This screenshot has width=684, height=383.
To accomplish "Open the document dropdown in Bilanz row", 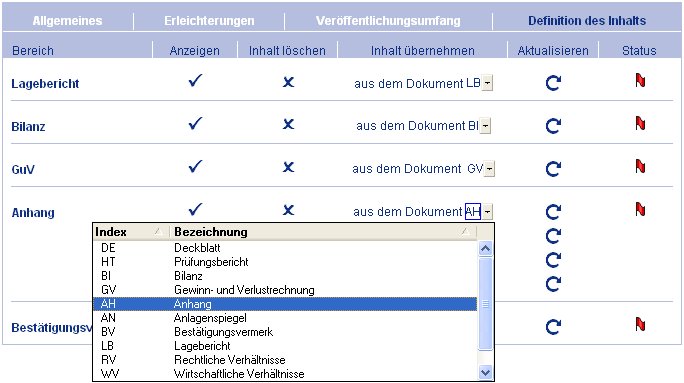I will 485,126.
